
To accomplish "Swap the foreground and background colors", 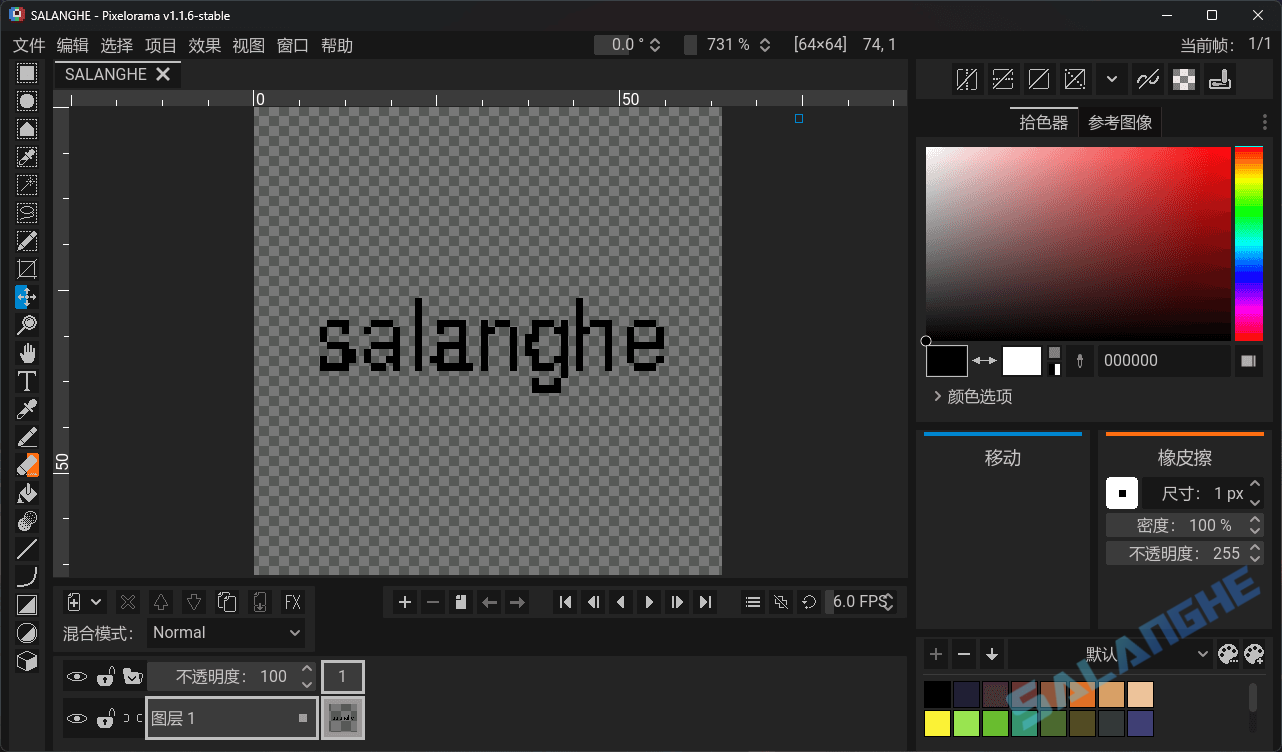I will [x=985, y=361].
